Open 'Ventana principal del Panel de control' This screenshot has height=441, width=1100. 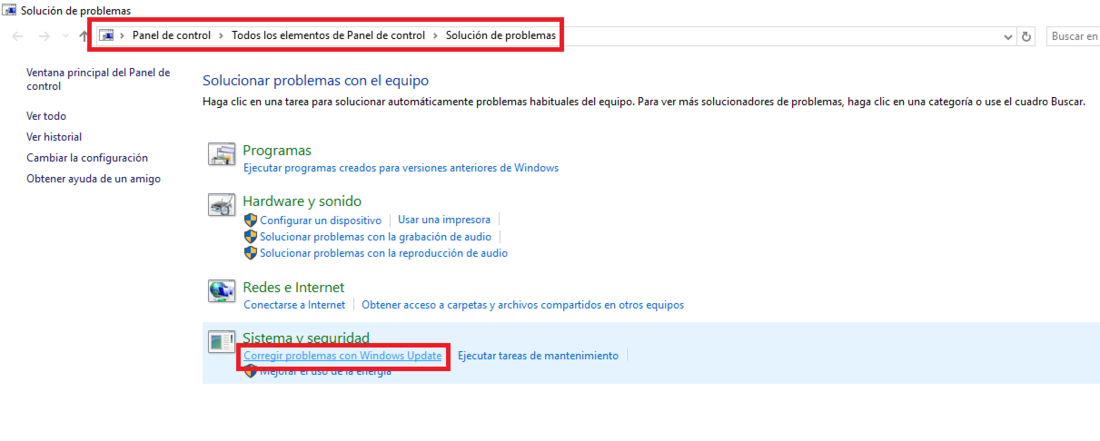click(x=98, y=79)
